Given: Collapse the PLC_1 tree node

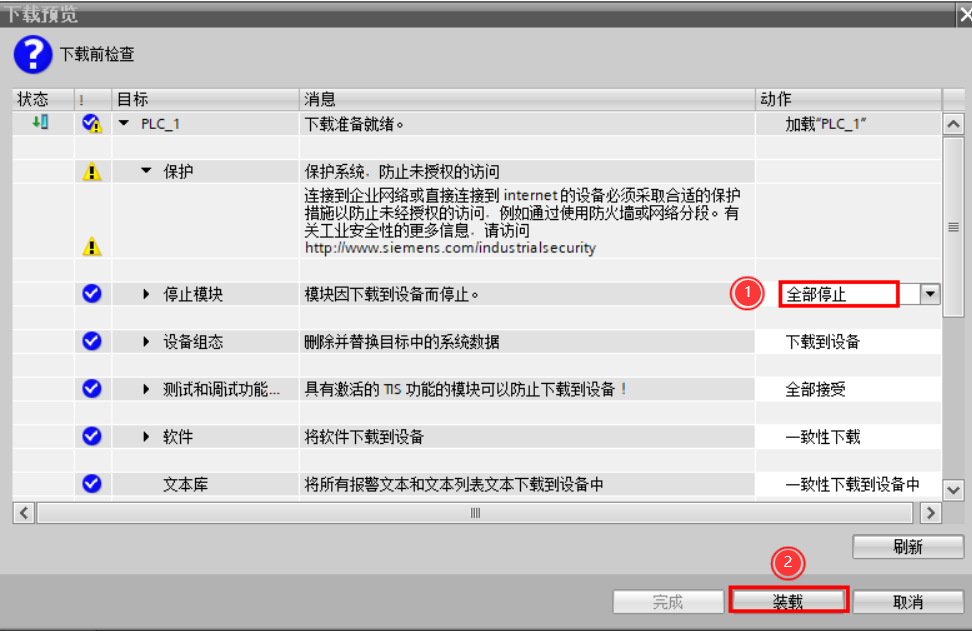Looking at the screenshot, I should pos(124,124).
